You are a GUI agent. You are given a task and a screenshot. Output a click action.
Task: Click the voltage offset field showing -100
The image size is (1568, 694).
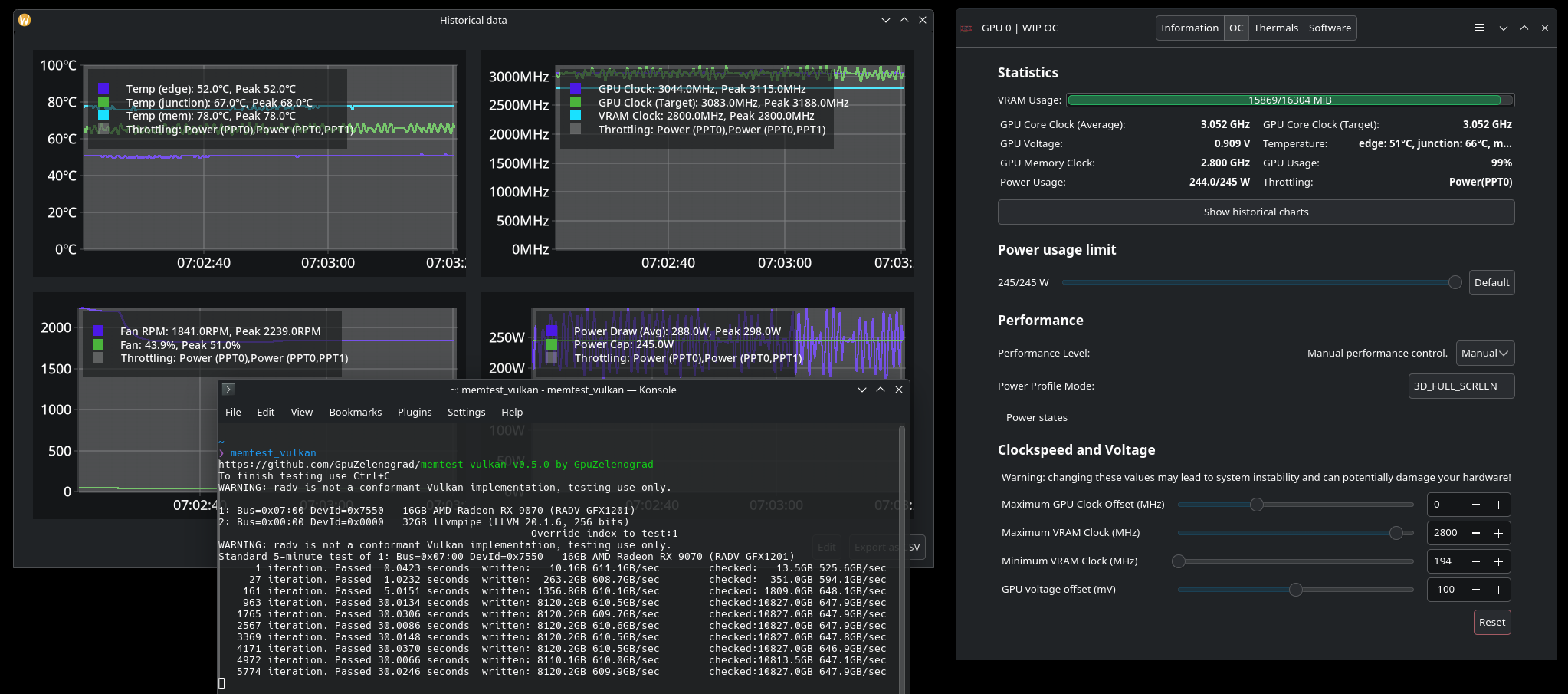coord(1445,590)
